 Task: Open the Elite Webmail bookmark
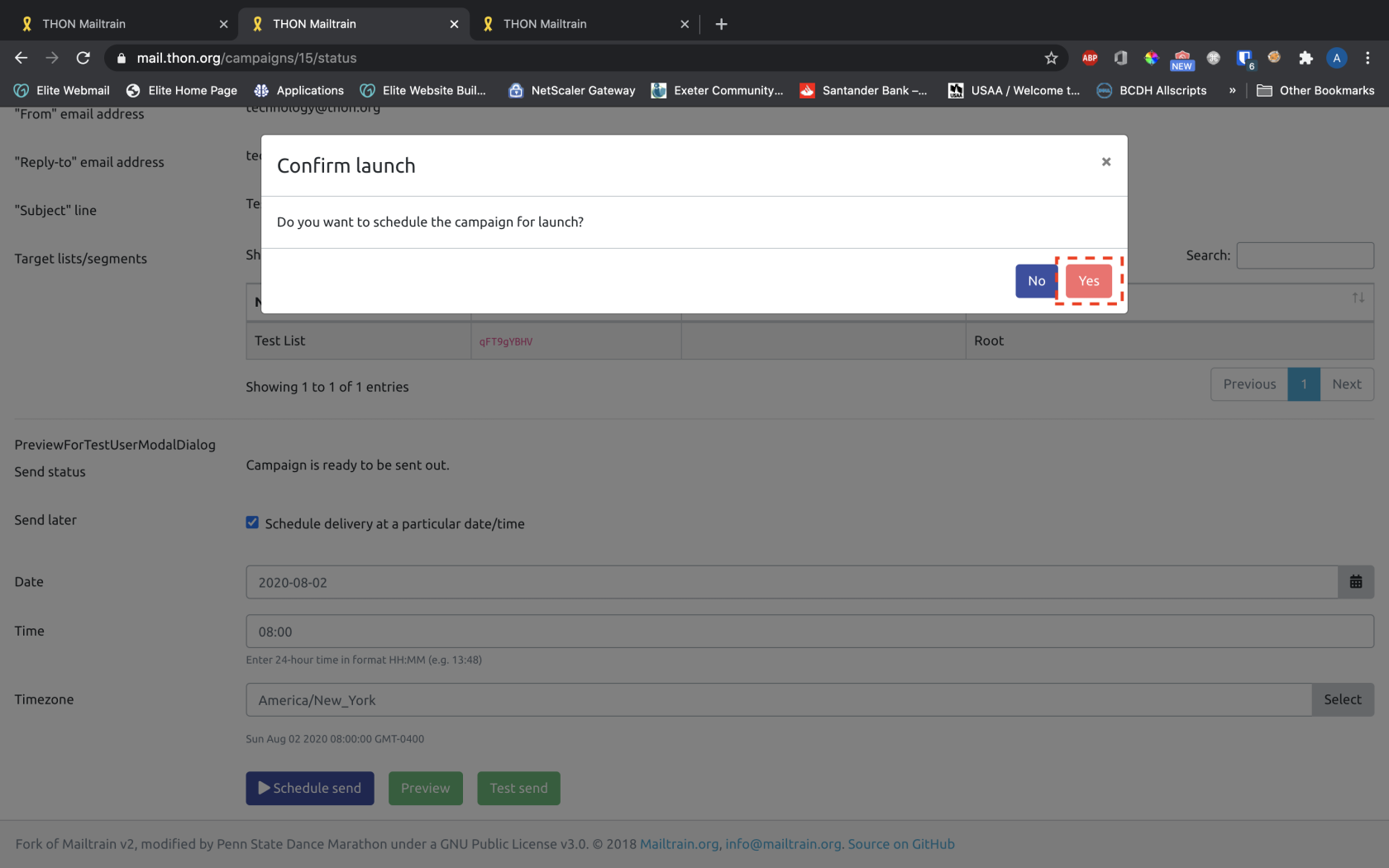pyautogui.click(x=62, y=90)
